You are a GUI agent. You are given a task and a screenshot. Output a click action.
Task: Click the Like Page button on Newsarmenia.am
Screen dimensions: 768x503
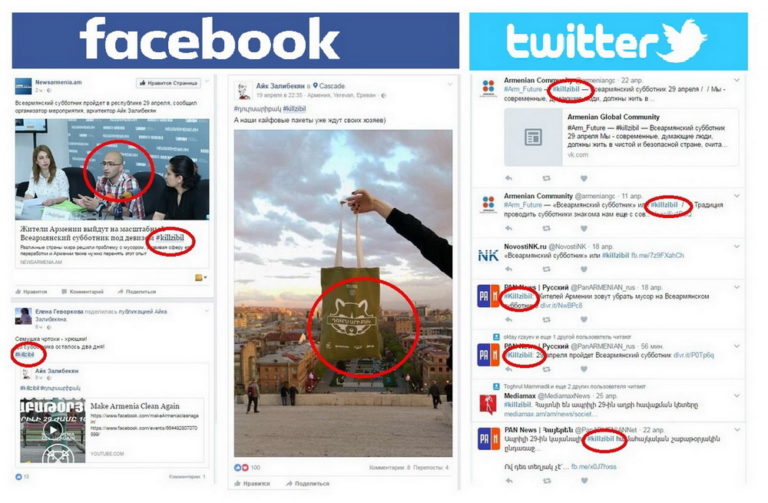168,83
